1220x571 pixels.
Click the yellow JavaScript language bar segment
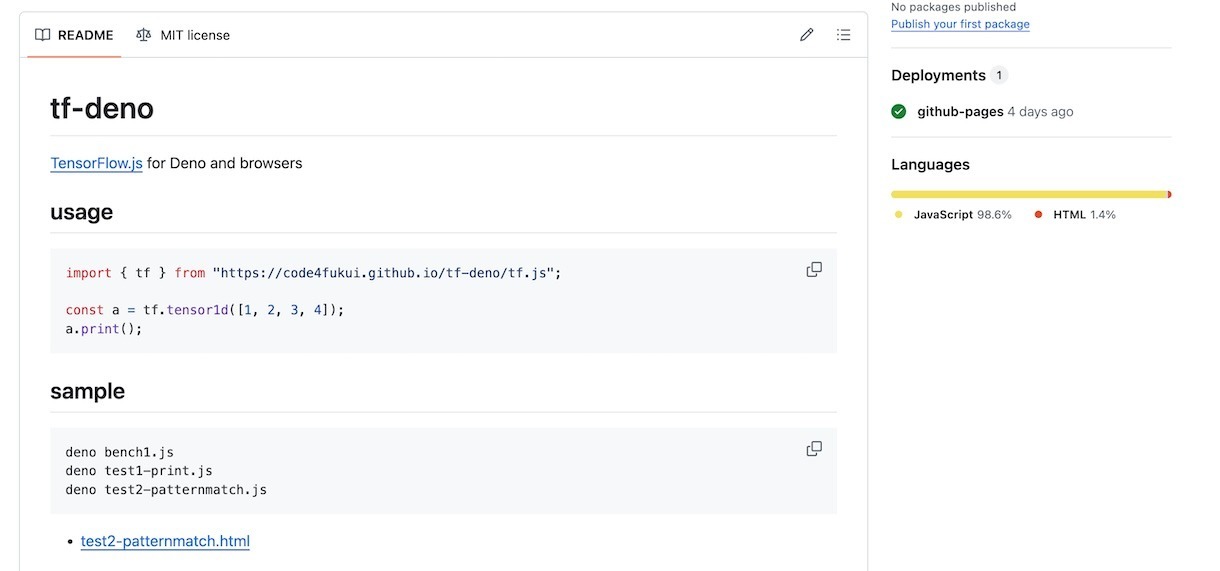coord(1028,194)
